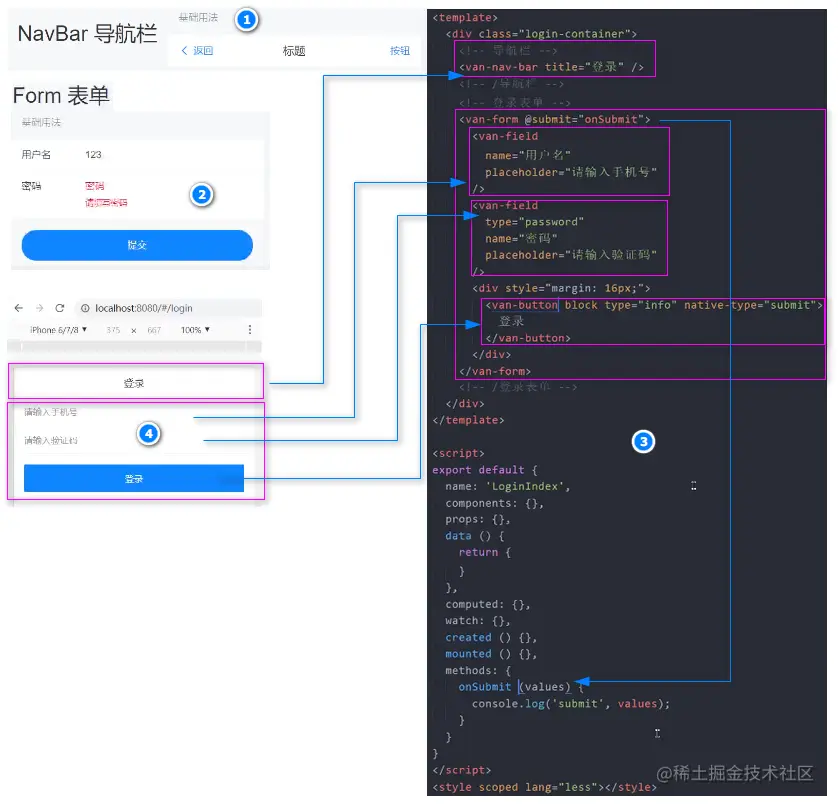The width and height of the screenshot is (838, 807).
Task: Click the methods: { code line
Action: pos(478,670)
